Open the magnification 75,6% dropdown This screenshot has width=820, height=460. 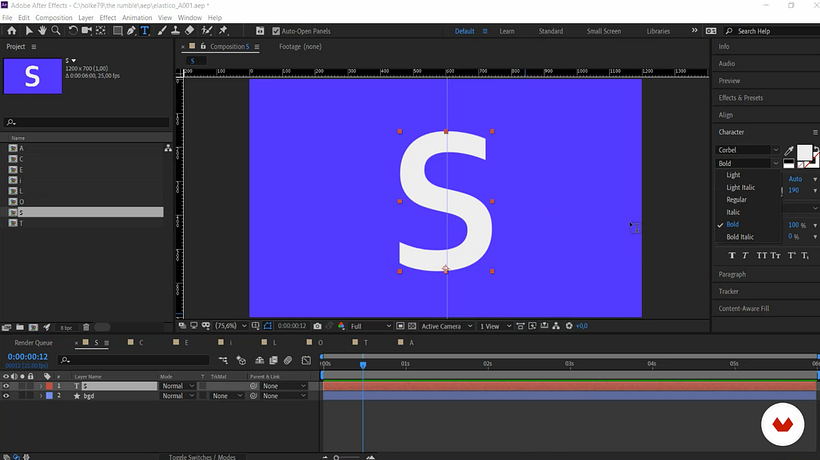click(231, 326)
